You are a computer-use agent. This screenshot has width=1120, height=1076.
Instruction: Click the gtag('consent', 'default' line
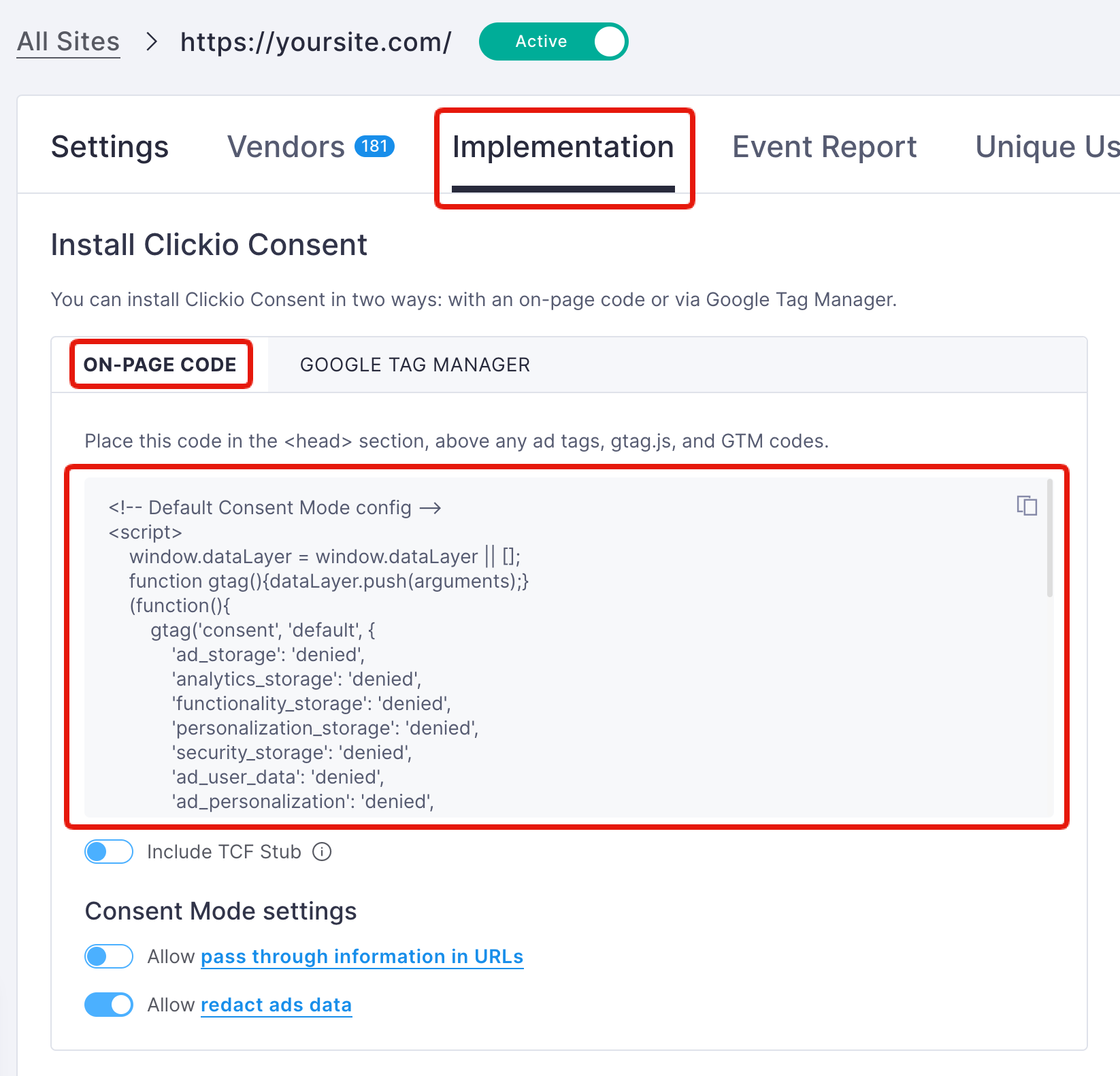(263, 630)
